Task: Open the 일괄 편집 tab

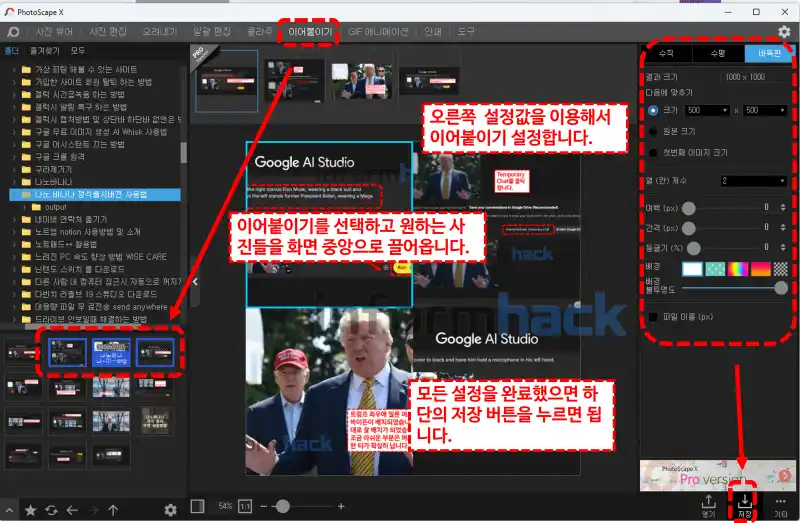Action: pyautogui.click(x=212, y=32)
